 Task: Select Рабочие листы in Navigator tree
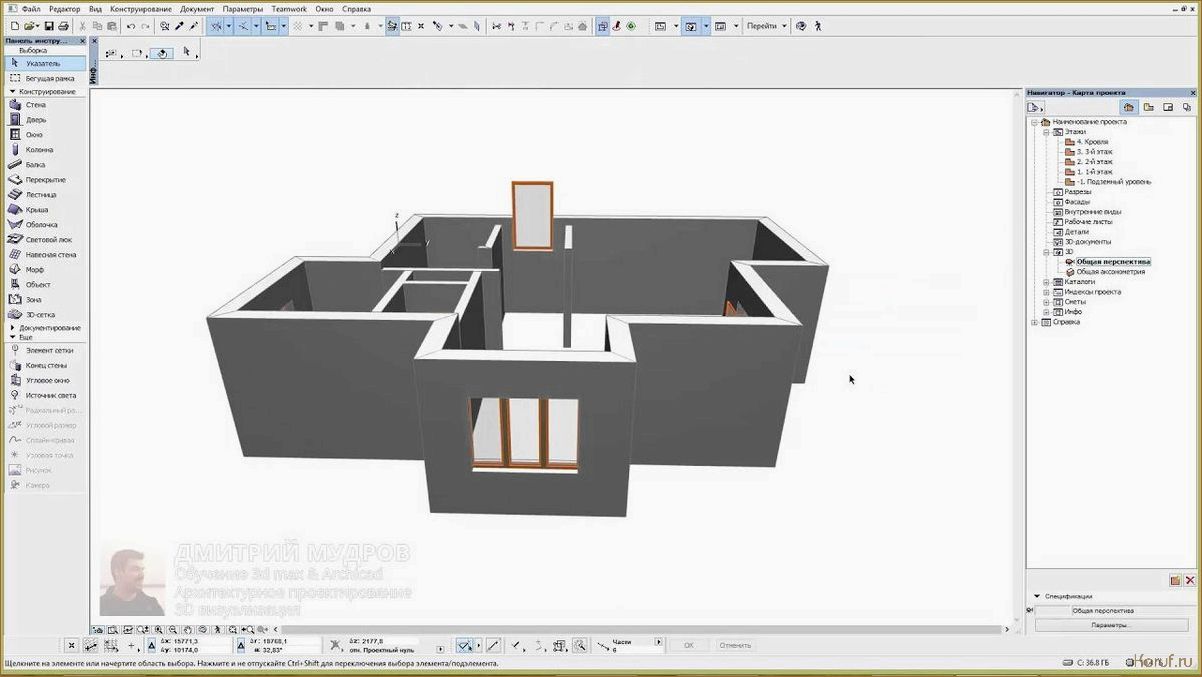point(1087,222)
